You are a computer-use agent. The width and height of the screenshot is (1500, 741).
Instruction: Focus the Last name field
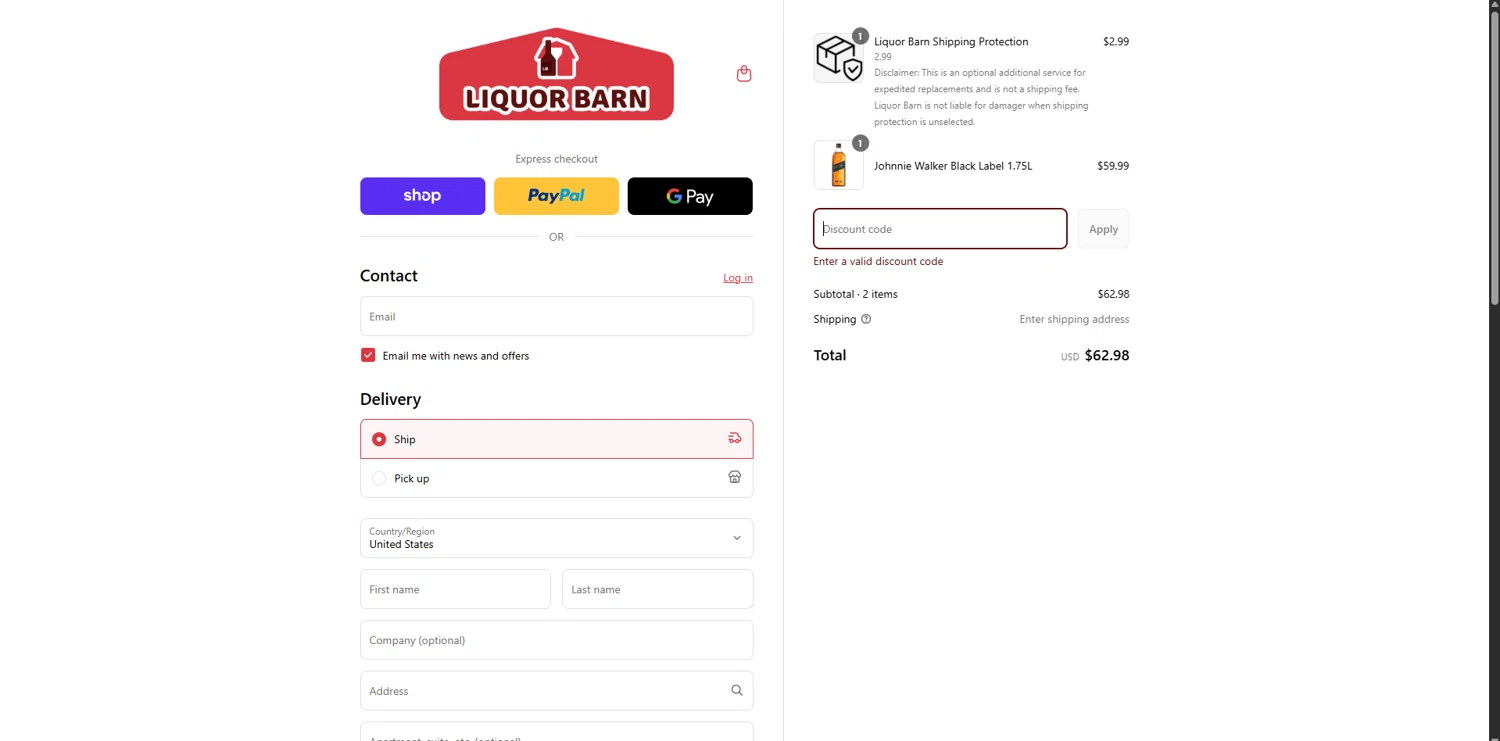coord(657,589)
